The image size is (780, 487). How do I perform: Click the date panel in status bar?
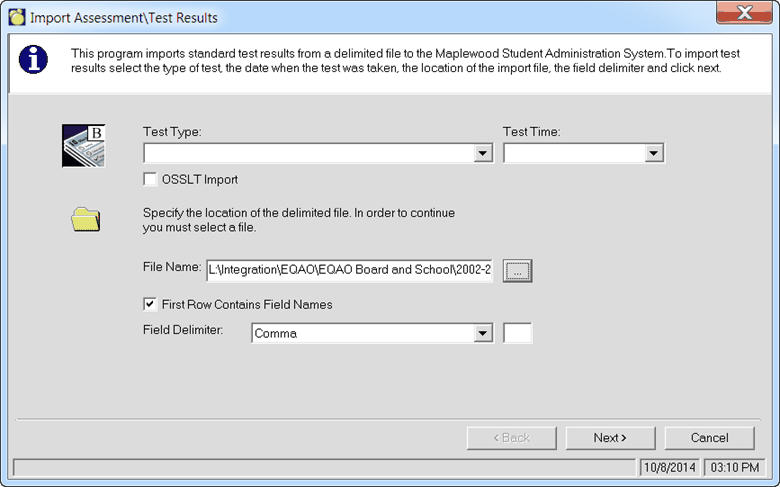(668, 467)
